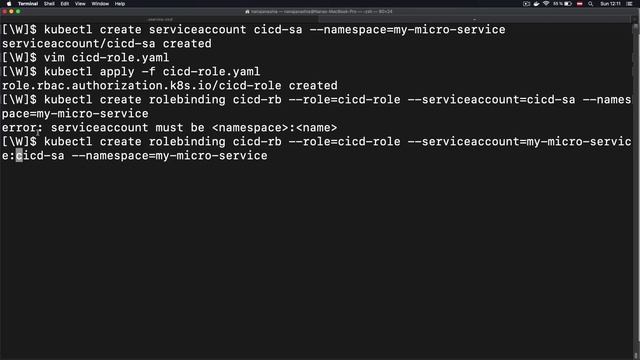Open the Edit menu
This screenshot has height=360, width=640.
coord(65,4)
